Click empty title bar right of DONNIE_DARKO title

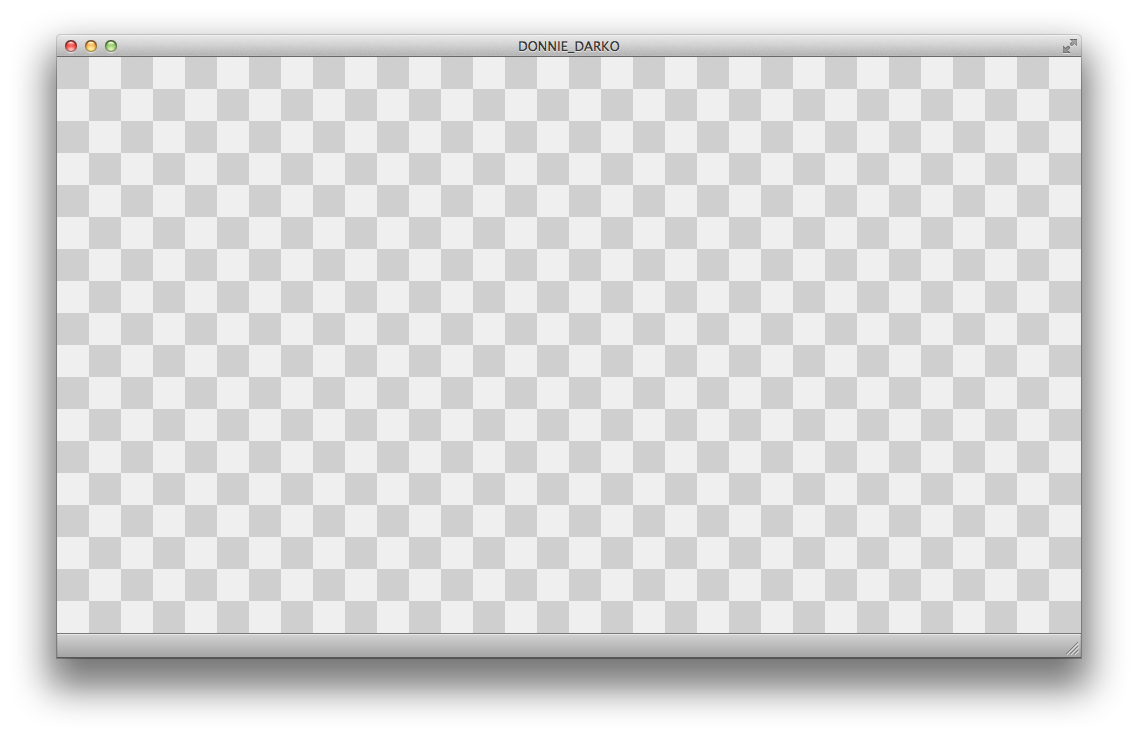coord(840,46)
